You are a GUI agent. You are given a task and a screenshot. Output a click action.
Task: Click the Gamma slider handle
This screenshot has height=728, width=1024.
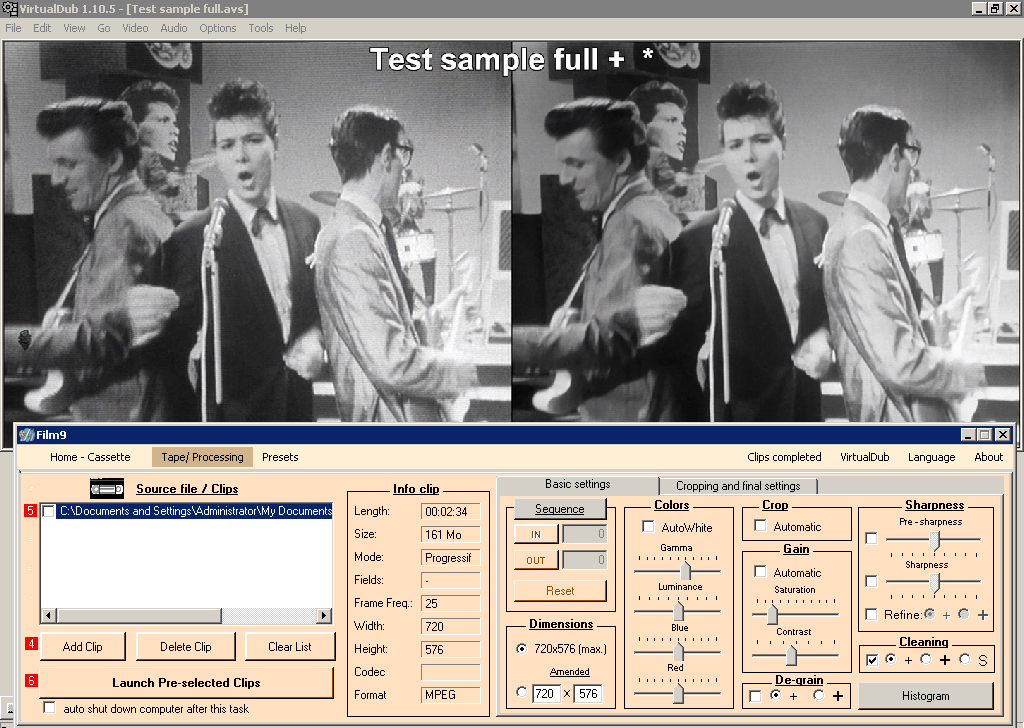click(686, 570)
